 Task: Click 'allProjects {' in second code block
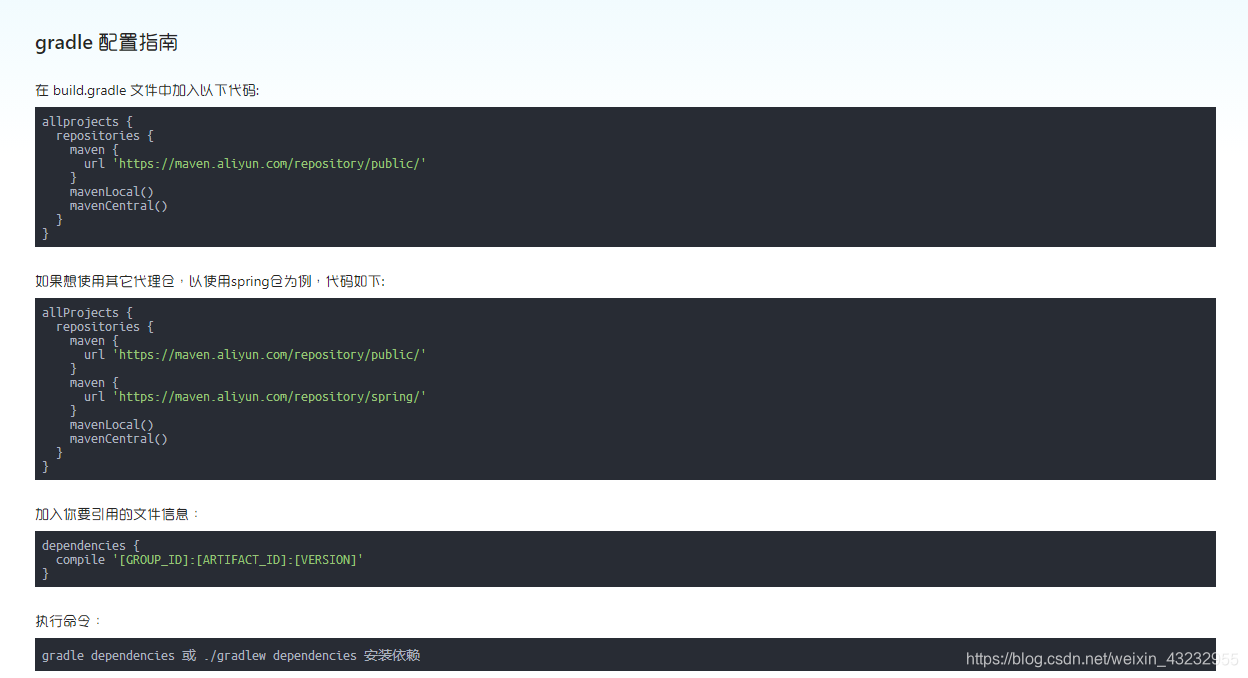[x=87, y=313]
